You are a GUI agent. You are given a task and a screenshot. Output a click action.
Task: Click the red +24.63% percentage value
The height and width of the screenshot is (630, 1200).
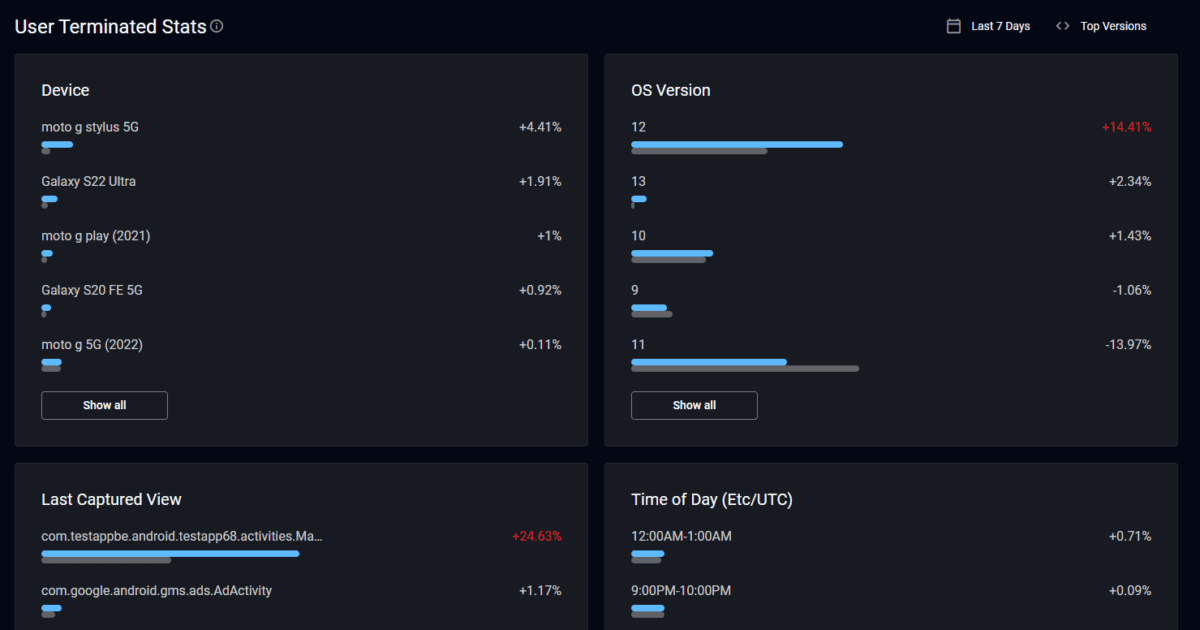(x=537, y=536)
